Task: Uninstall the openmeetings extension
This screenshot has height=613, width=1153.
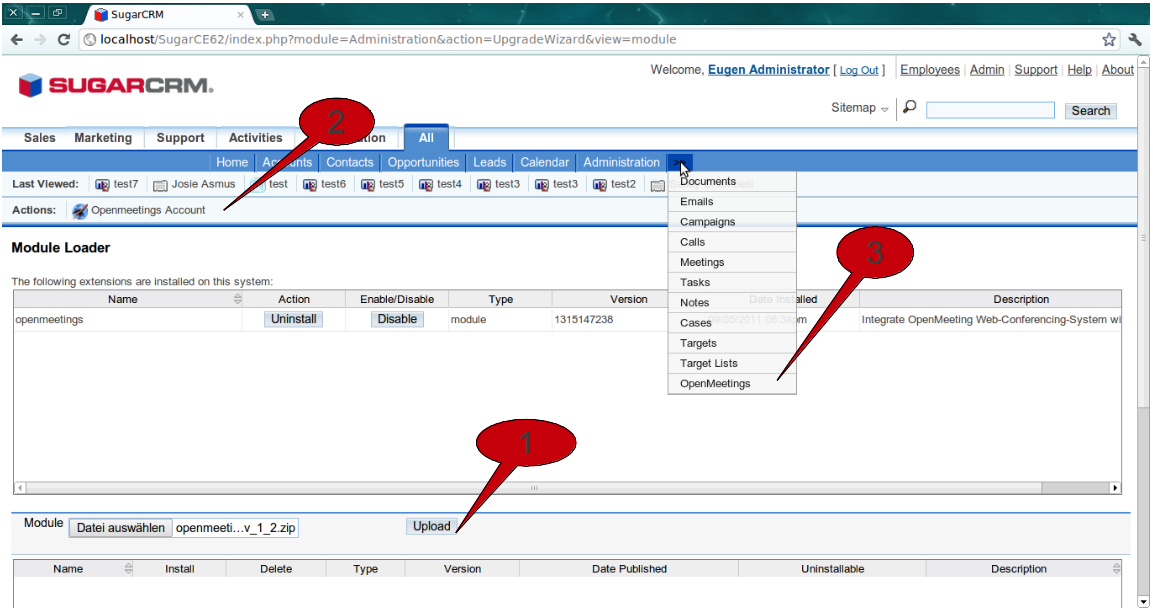Action: [x=294, y=319]
